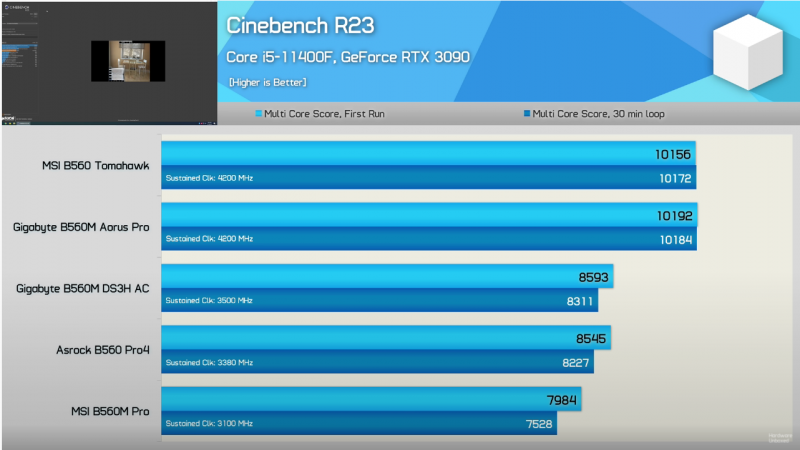Click the Asrock B560 Pro4 label
Viewport: 800px width, 450px height.
103,350
